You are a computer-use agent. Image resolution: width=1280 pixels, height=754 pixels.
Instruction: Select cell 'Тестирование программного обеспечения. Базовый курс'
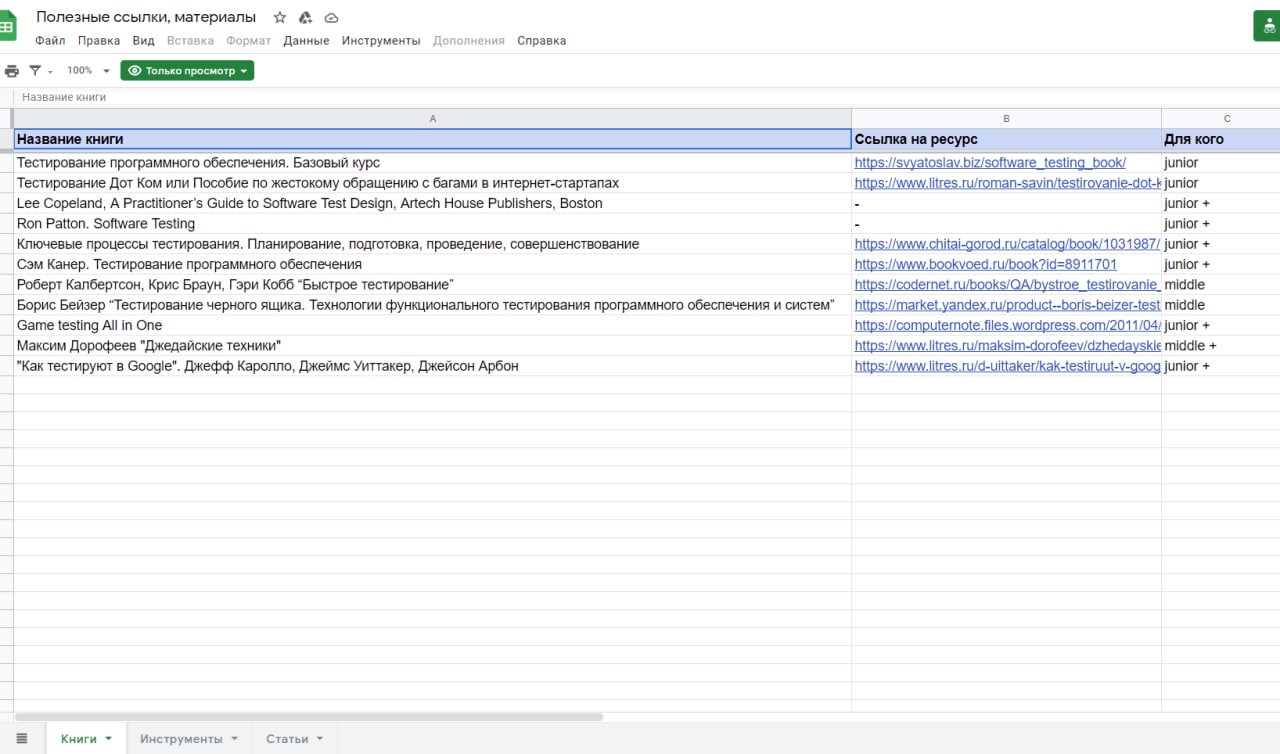tap(433, 163)
